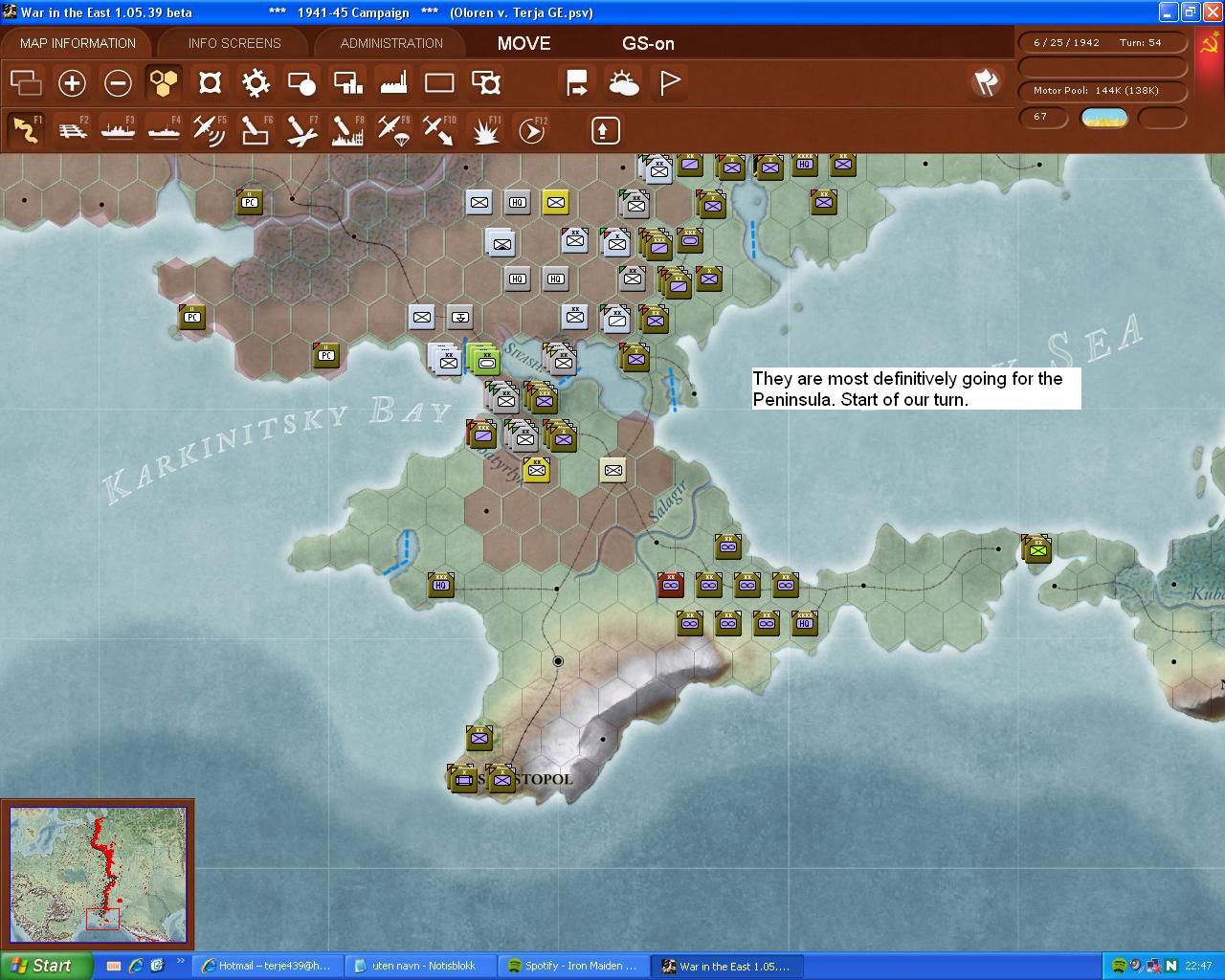The image size is (1225, 980).
Task: Show the weather with sun-cloud icon
Action: pos(623,83)
